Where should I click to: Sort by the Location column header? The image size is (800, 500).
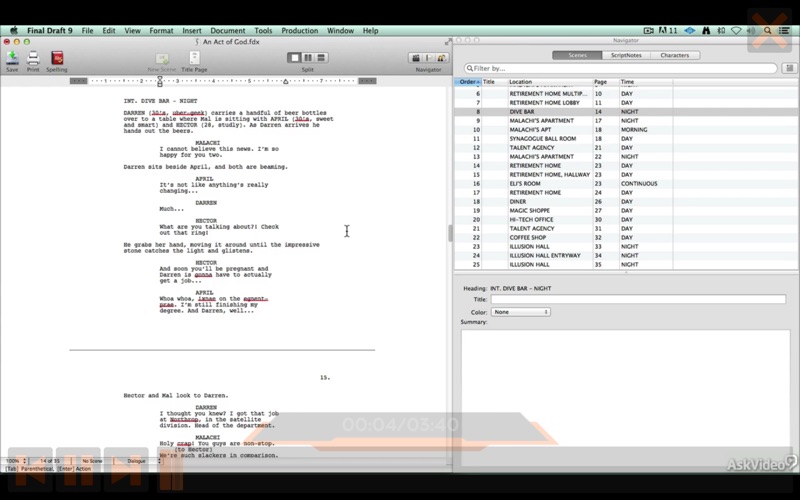(x=550, y=82)
